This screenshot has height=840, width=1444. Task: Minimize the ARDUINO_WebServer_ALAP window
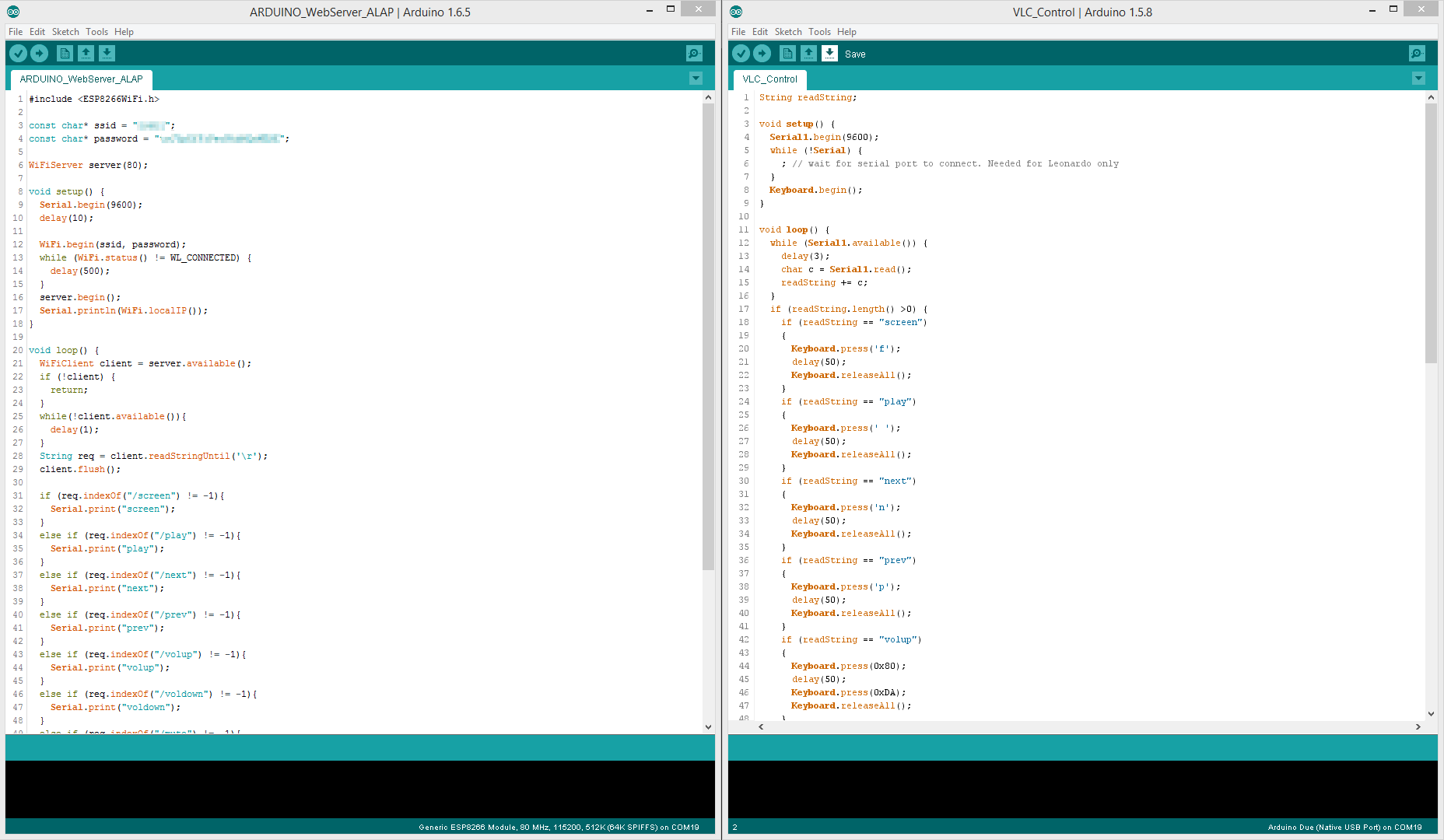click(x=649, y=10)
